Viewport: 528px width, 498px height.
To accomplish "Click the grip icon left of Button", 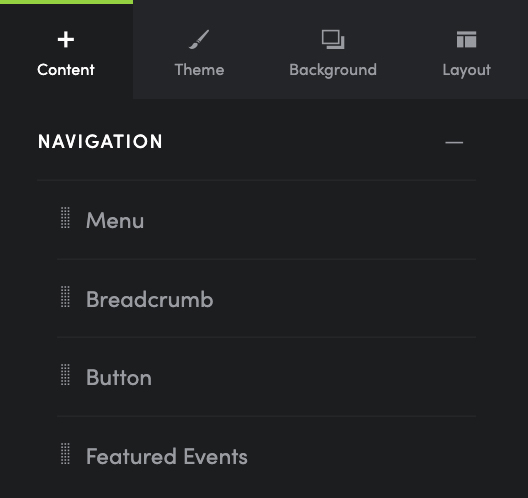I will 65,375.
